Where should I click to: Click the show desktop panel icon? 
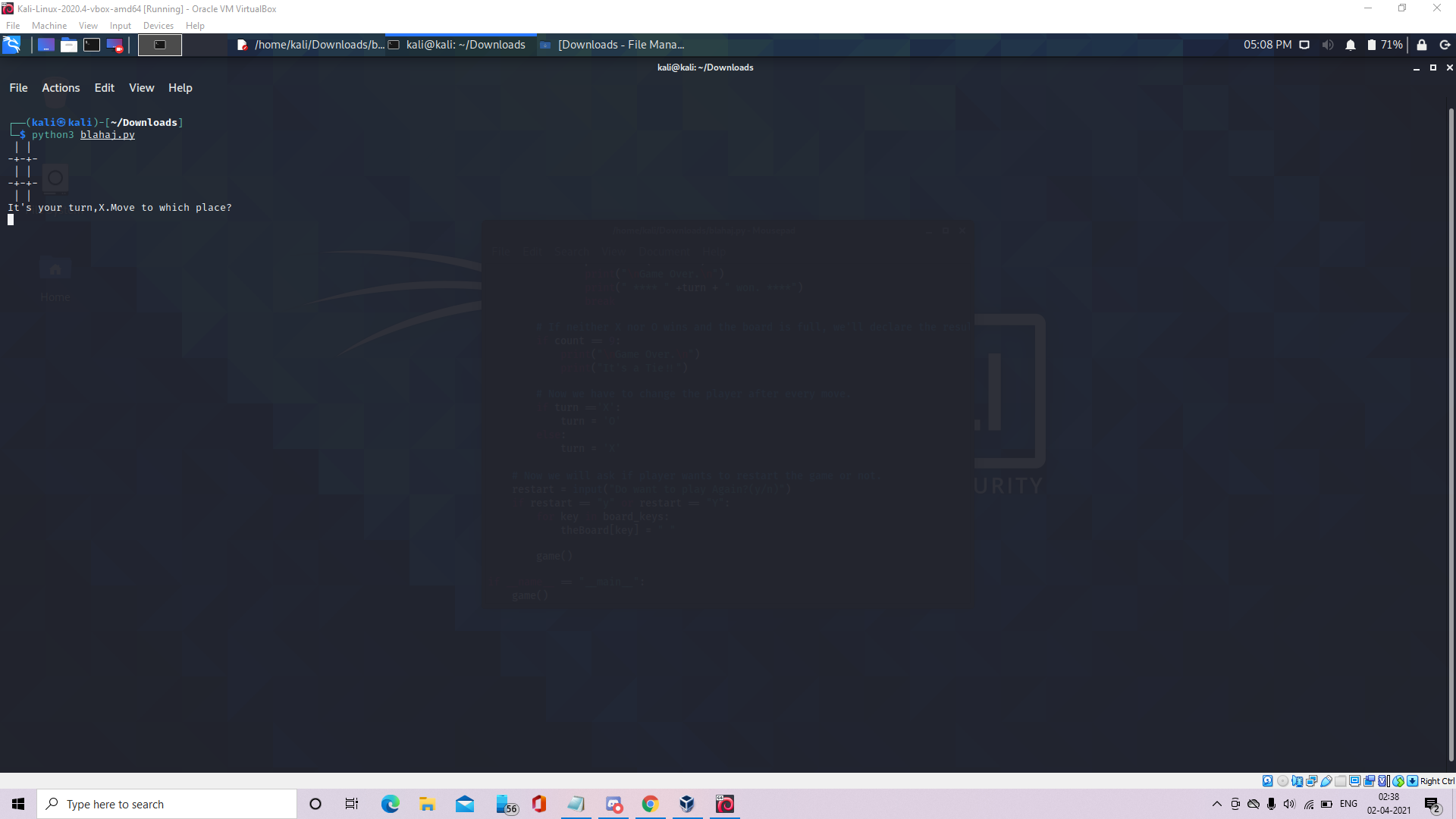(45, 45)
